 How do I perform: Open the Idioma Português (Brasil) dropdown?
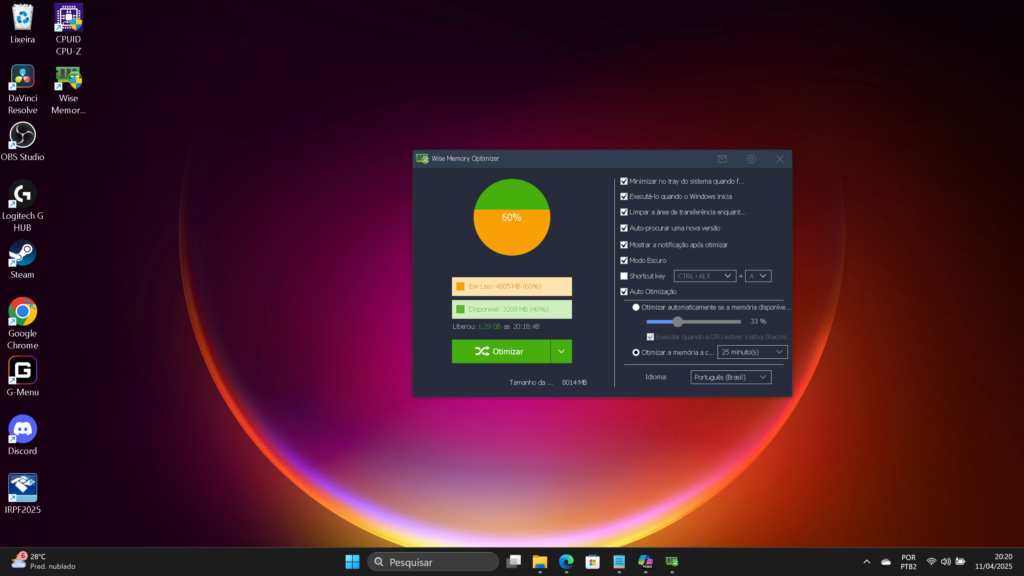coord(730,377)
